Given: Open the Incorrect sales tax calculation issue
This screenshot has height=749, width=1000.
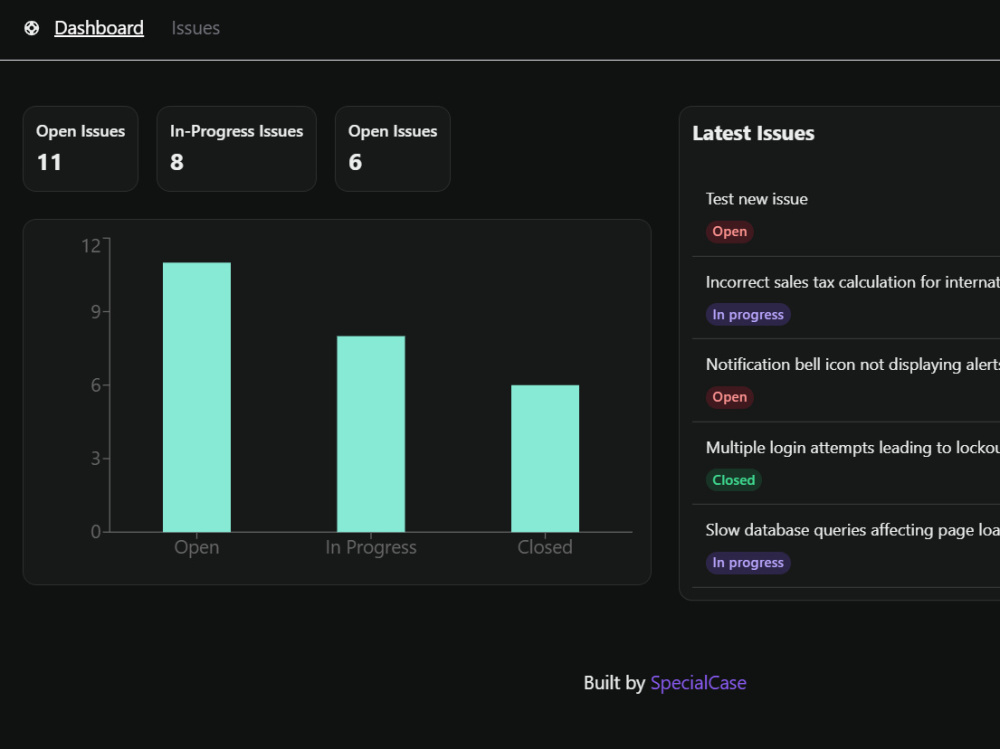Looking at the screenshot, I should pyautogui.click(x=850, y=282).
